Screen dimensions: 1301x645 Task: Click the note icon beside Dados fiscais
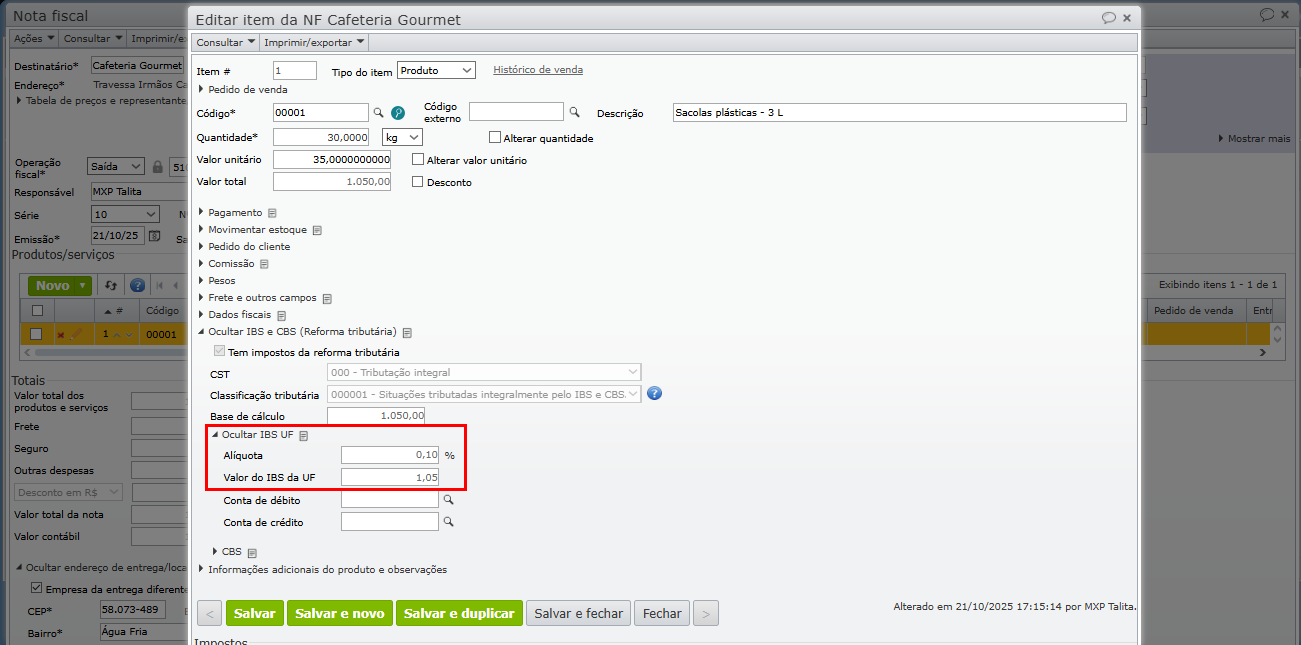(x=281, y=315)
